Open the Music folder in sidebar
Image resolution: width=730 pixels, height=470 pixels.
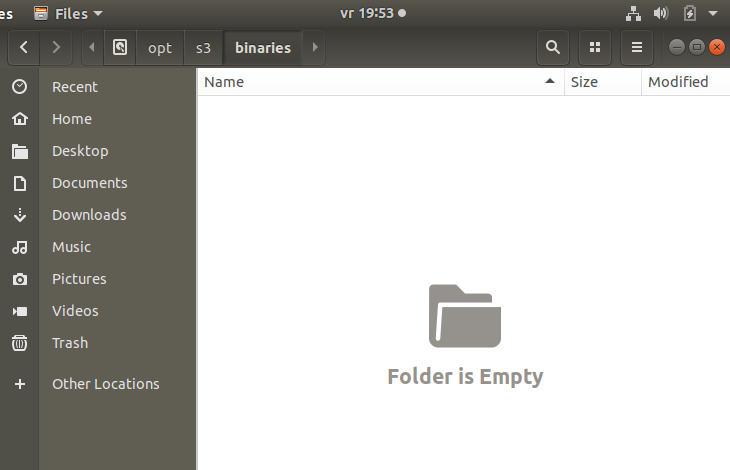point(71,247)
